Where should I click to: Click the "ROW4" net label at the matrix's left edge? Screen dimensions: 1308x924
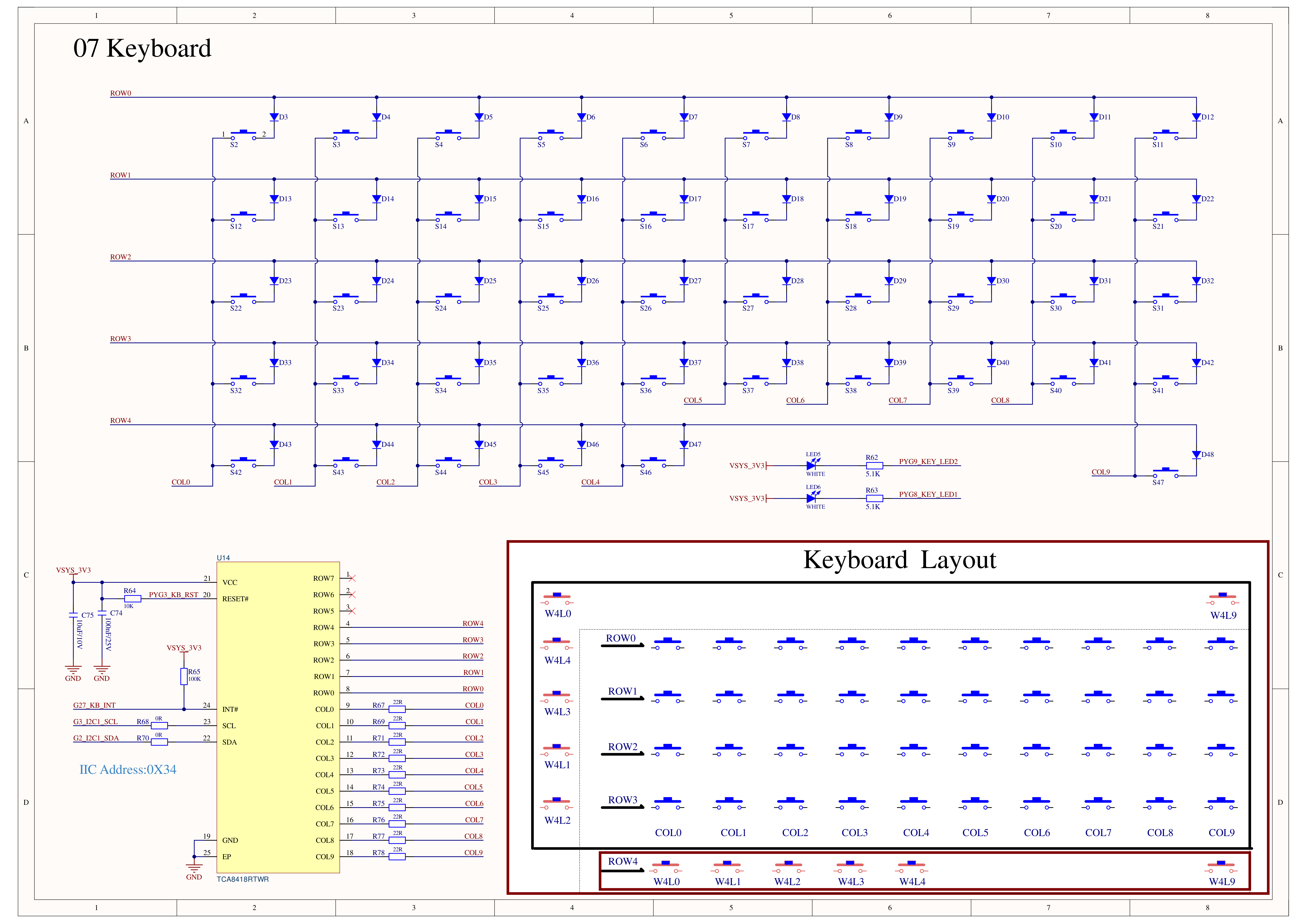(121, 421)
